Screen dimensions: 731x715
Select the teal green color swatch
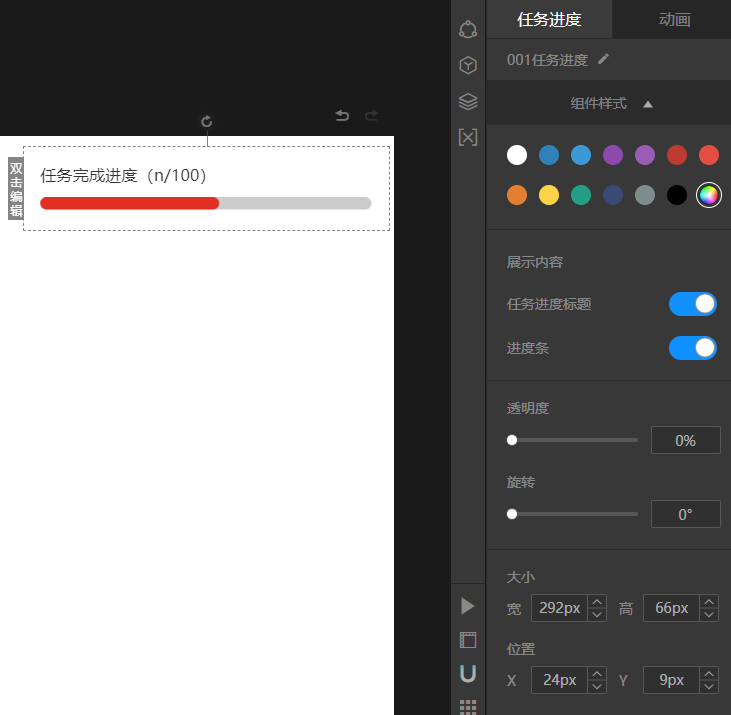click(581, 195)
